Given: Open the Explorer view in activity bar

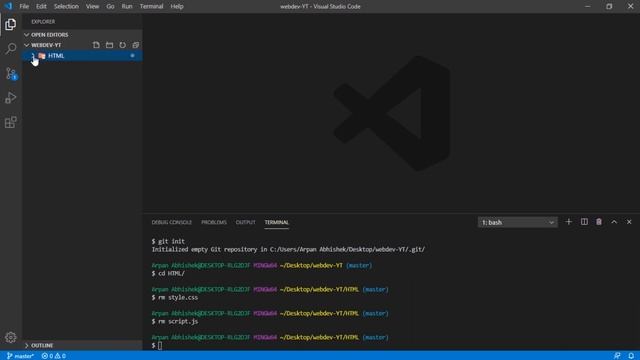Looking at the screenshot, I should [11, 24].
